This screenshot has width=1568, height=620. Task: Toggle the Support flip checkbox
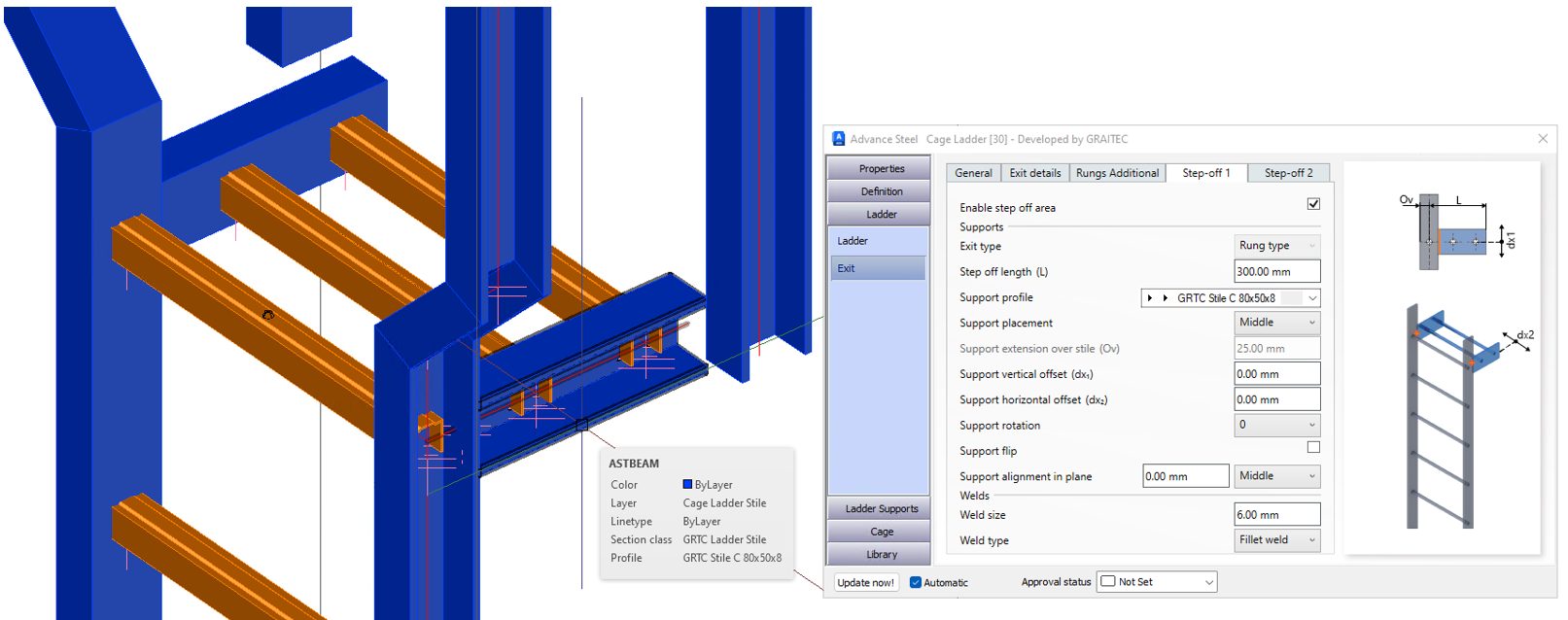(x=1313, y=447)
